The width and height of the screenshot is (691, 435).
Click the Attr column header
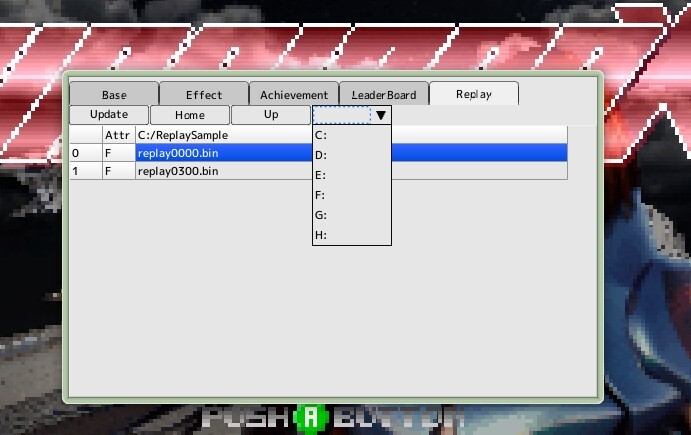click(118, 135)
